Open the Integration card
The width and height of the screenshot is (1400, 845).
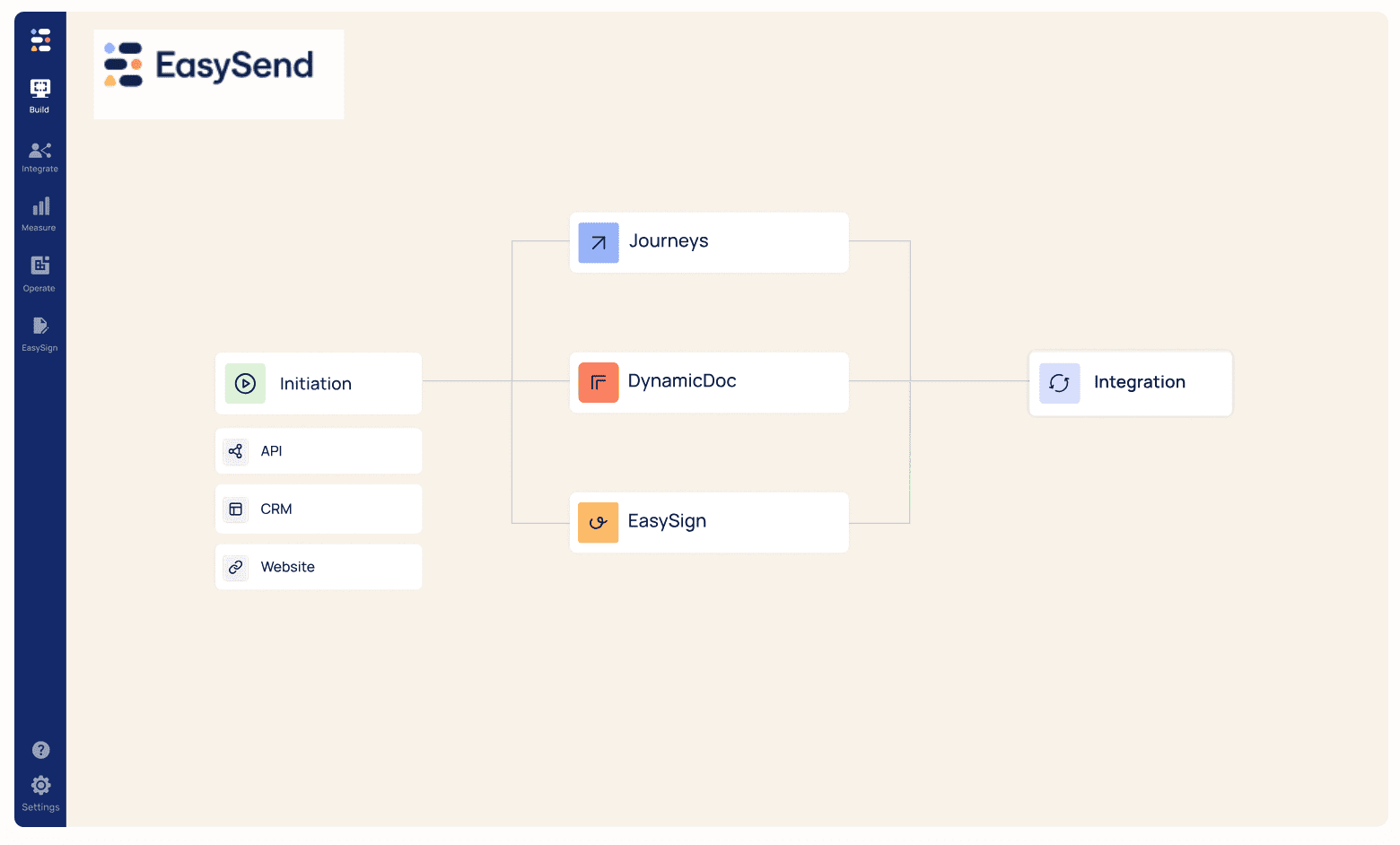click(1130, 383)
